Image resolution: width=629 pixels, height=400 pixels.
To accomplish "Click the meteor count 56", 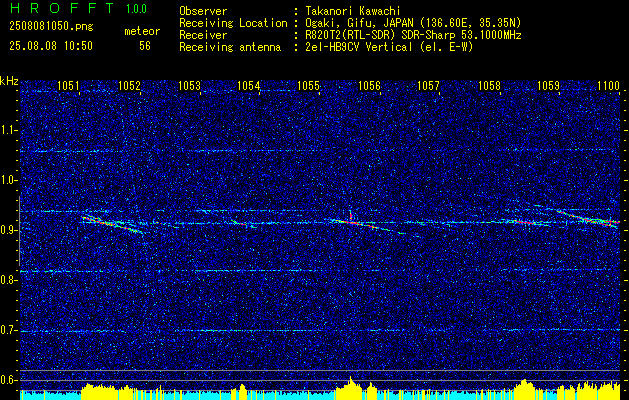I will [x=145, y=46].
